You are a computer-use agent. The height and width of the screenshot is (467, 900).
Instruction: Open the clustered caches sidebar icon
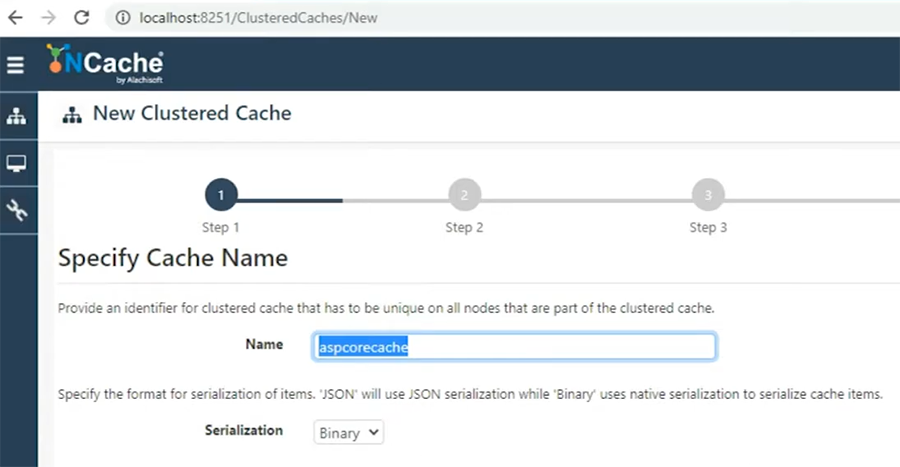[16, 116]
